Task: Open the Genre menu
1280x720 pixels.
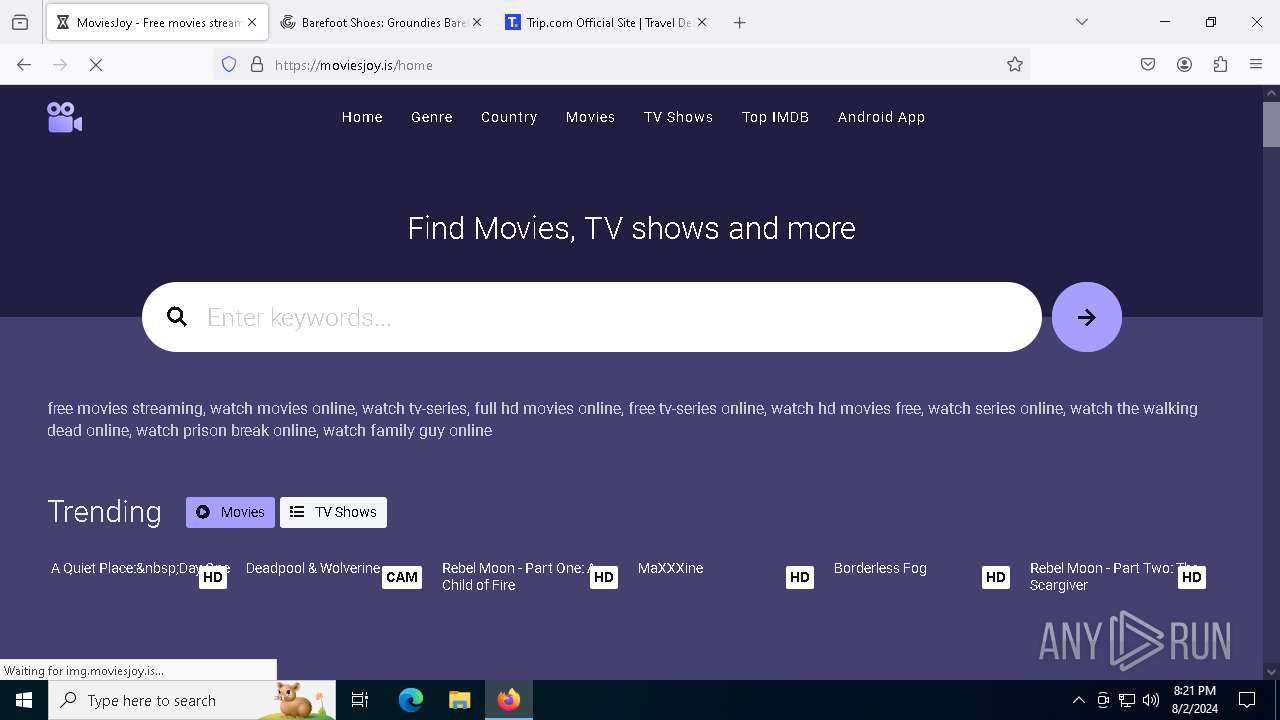Action: (x=432, y=117)
